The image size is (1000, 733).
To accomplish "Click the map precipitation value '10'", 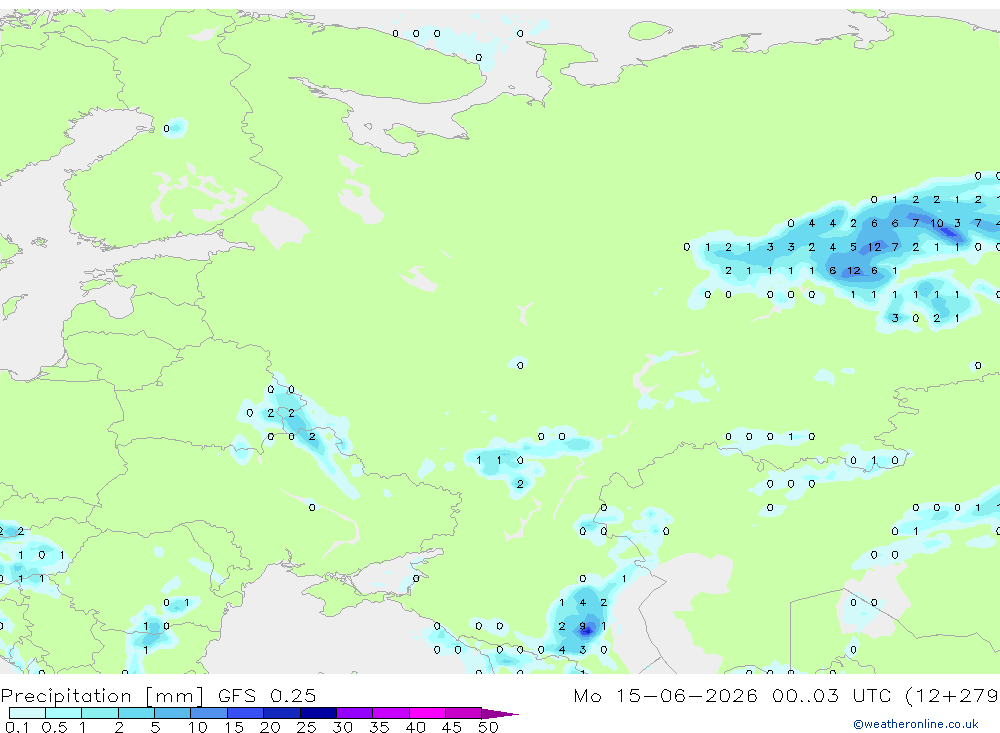I will tap(936, 223).
